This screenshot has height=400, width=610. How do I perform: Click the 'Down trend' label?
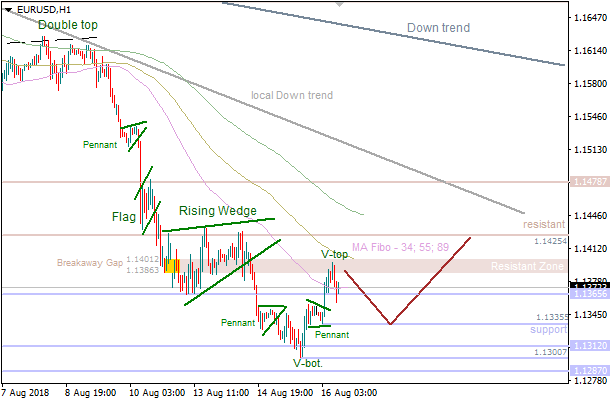pyautogui.click(x=438, y=28)
